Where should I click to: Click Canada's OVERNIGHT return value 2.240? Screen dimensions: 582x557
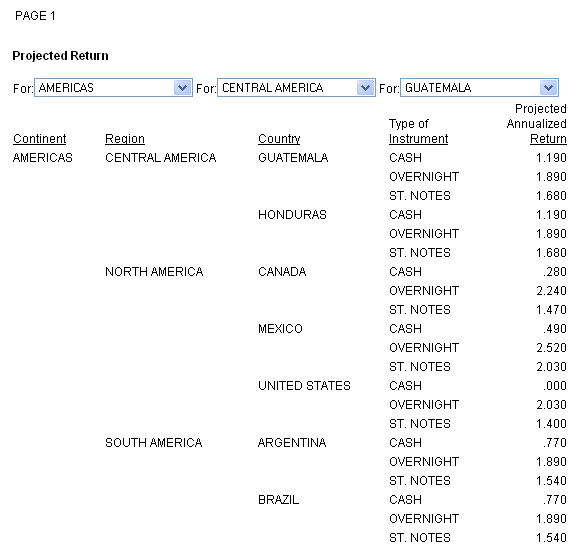click(551, 291)
